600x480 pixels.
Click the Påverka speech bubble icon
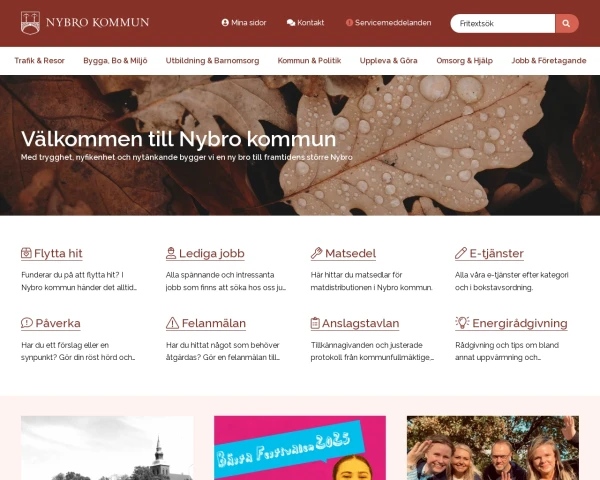[27, 323]
